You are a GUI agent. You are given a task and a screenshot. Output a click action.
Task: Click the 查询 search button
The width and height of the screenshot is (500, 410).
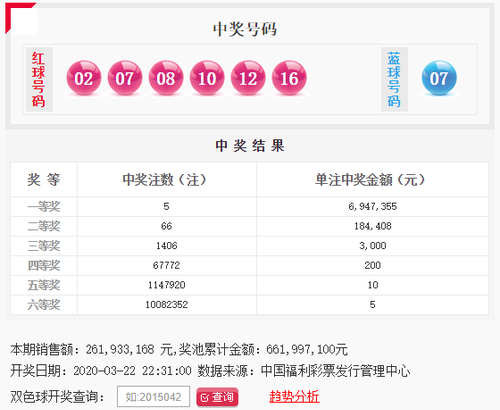(x=217, y=397)
